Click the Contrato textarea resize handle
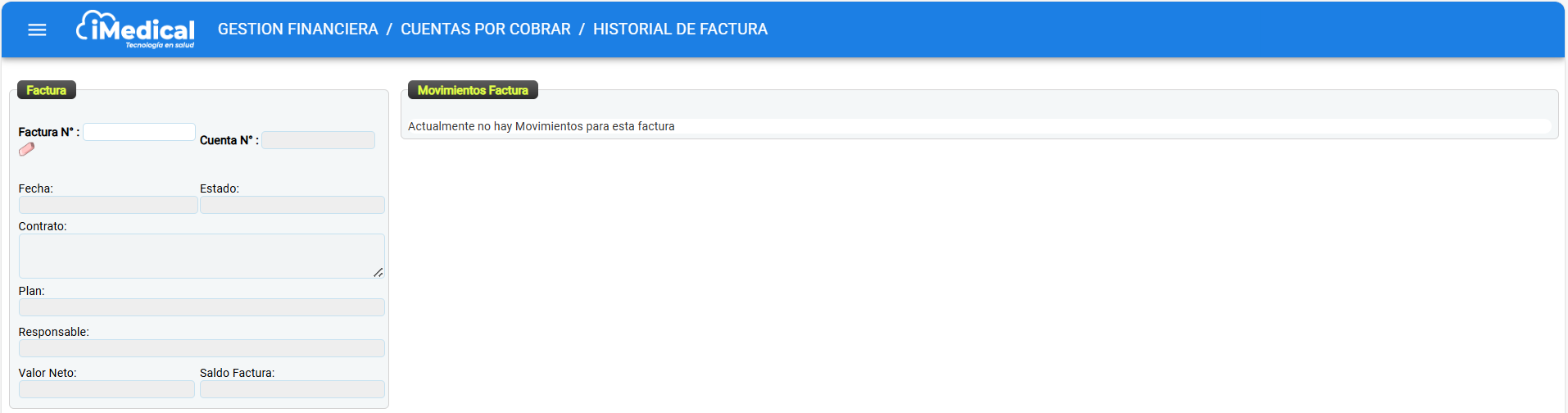1568x413 pixels. pyautogui.click(x=378, y=272)
